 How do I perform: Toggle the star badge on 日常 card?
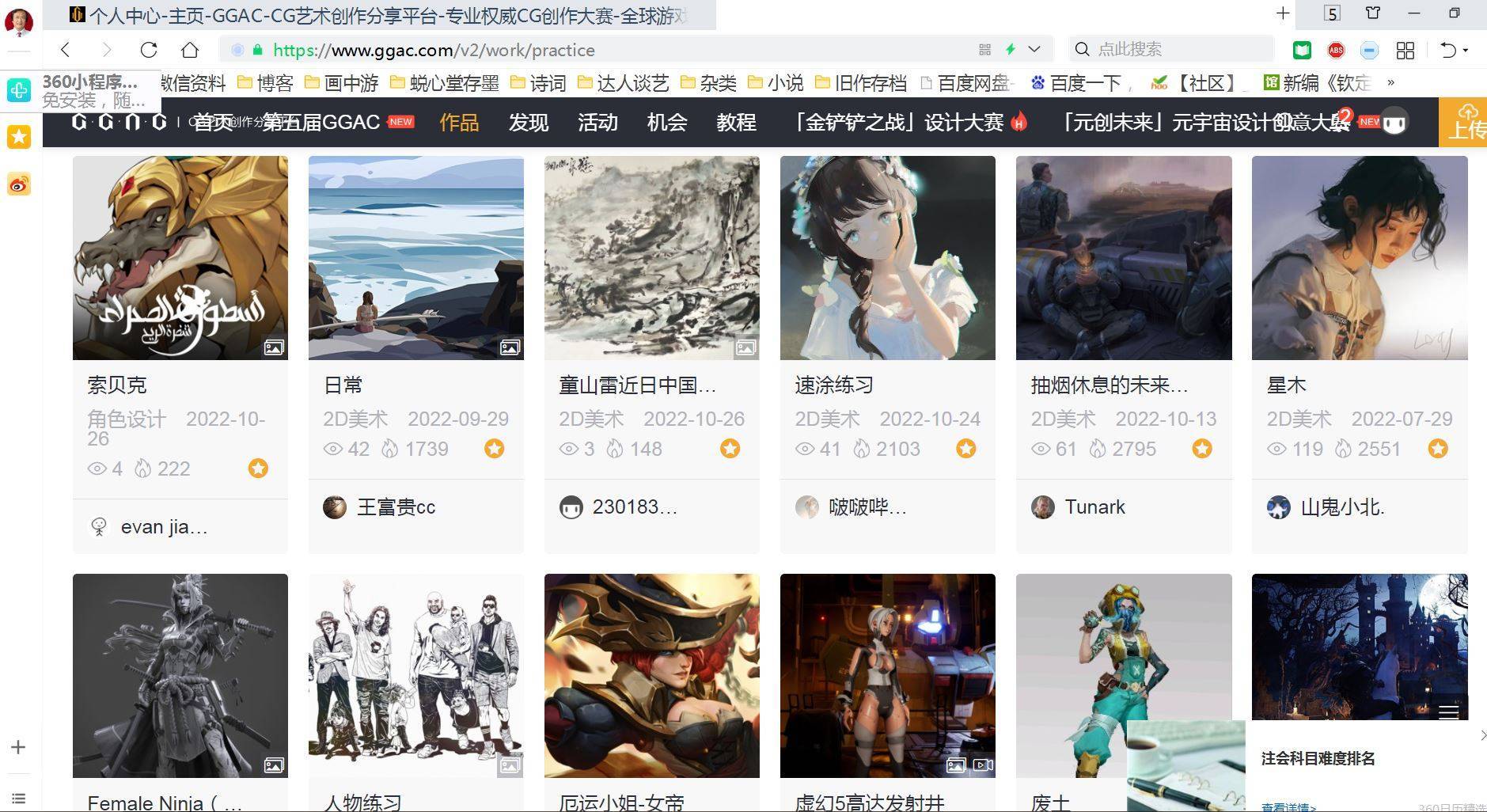495,449
